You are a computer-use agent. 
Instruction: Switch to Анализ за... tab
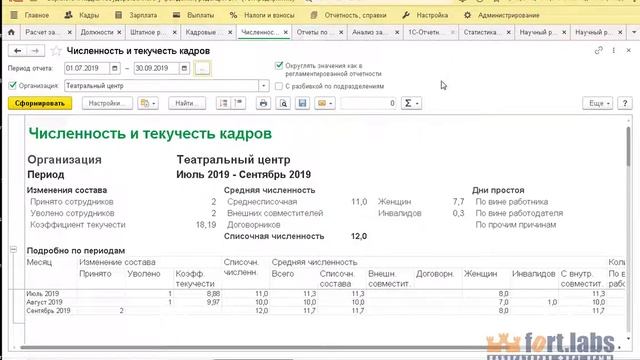click(369, 32)
